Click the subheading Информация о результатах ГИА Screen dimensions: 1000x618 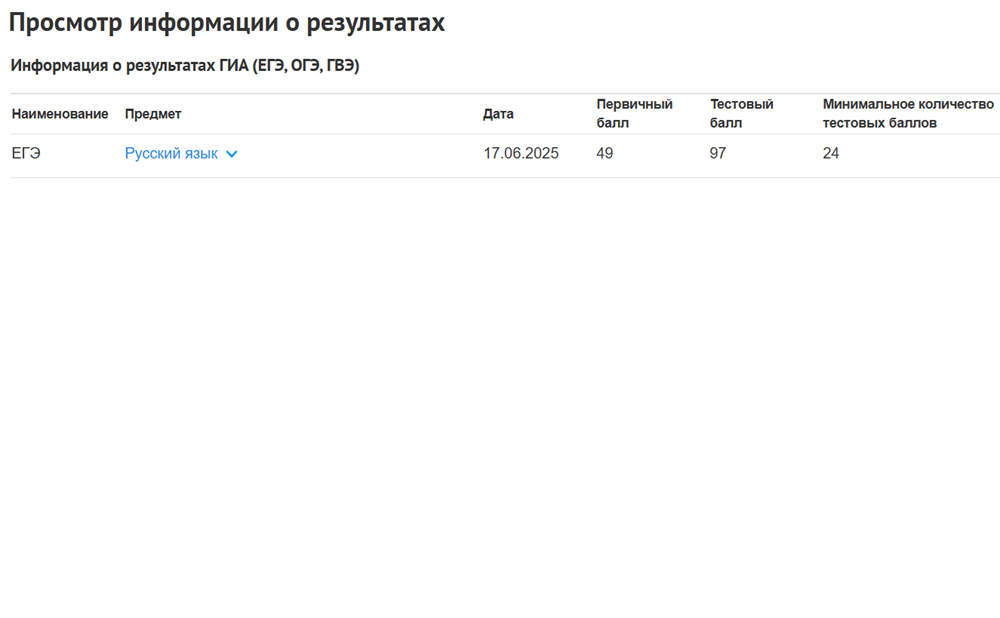pyautogui.click(x=185, y=66)
